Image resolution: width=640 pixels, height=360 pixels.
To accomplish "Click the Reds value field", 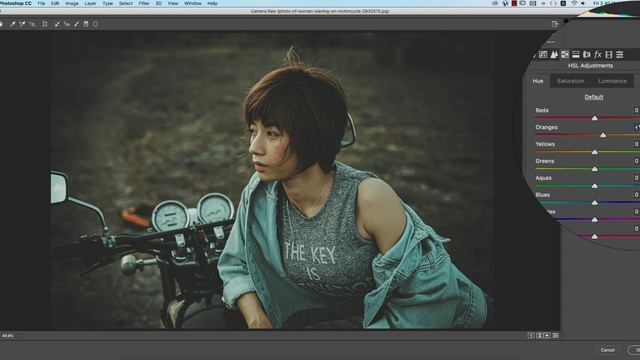I will tap(636, 110).
